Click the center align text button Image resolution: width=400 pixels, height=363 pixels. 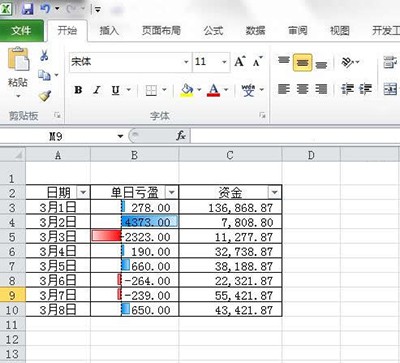pyautogui.click(x=302, y=89)
